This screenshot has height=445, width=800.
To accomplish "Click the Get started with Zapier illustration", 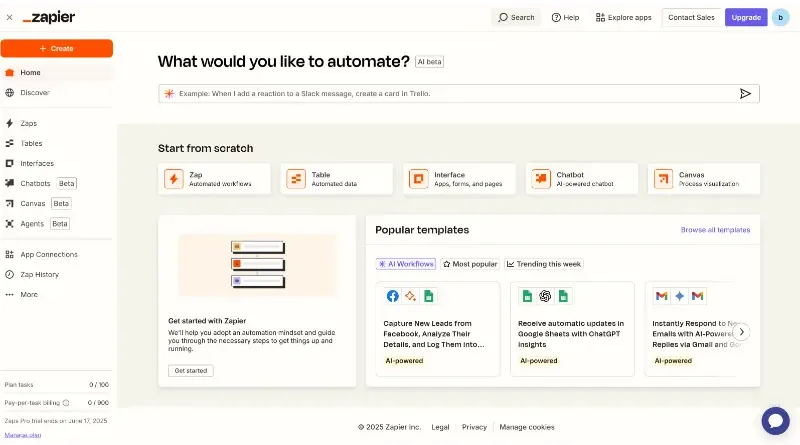I will click(x=257, y=265).
